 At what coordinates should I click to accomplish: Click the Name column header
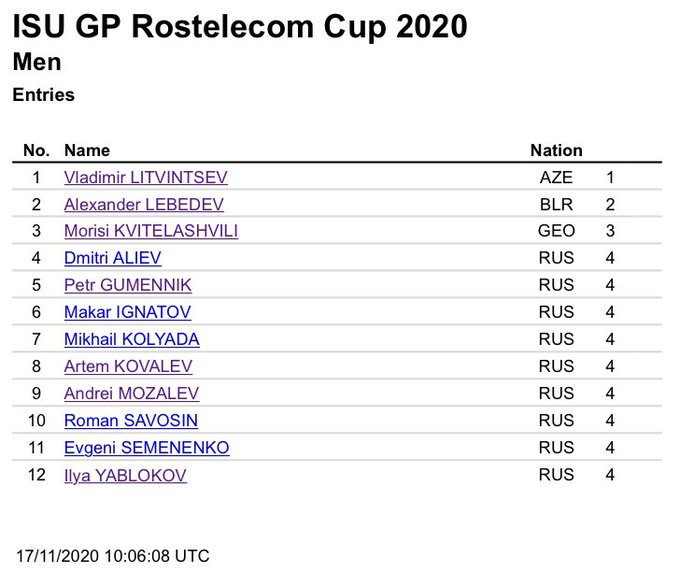[87, 151]
